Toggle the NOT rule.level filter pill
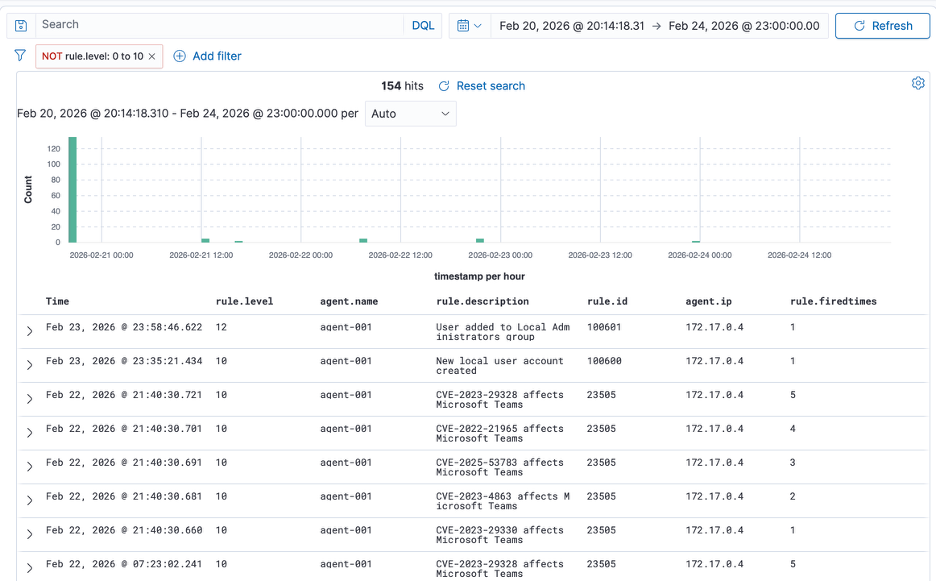 (92, 57)
